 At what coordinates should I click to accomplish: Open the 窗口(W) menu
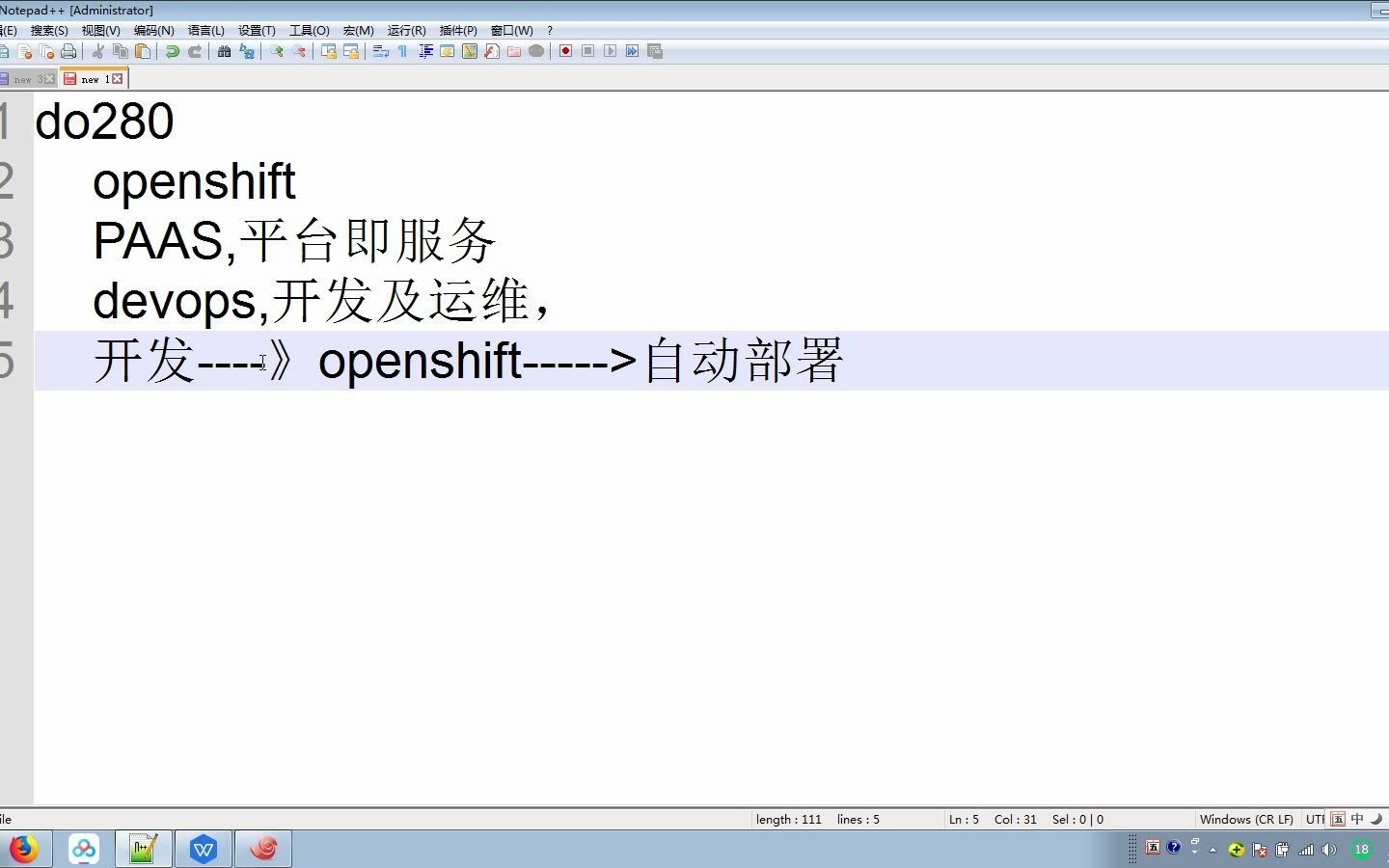pos(511,31)
